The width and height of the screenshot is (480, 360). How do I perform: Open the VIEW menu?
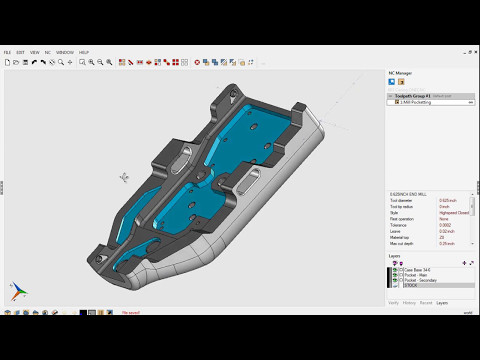point(35,52)
